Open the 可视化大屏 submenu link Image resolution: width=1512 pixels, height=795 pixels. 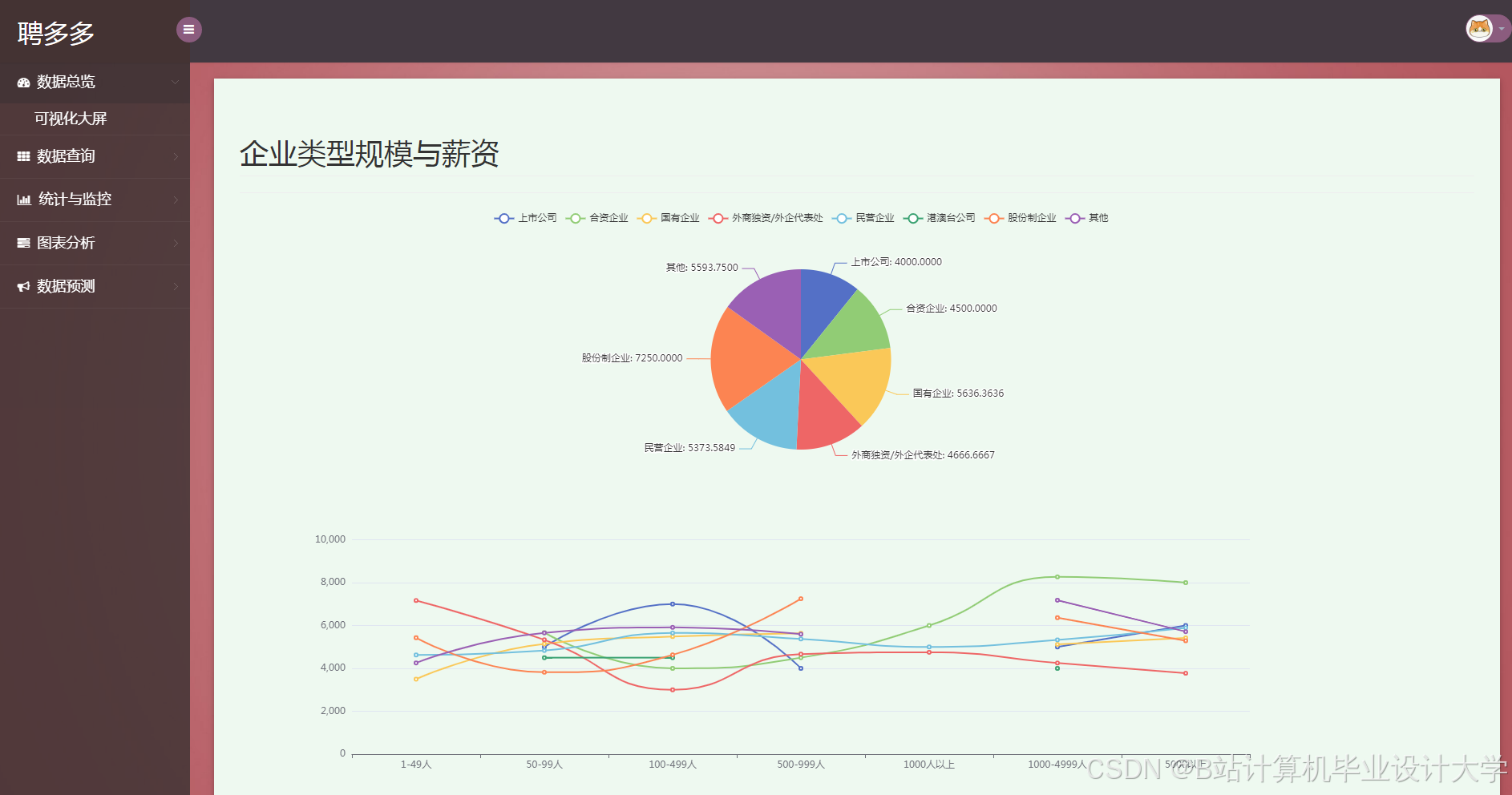tap(71, 119)
